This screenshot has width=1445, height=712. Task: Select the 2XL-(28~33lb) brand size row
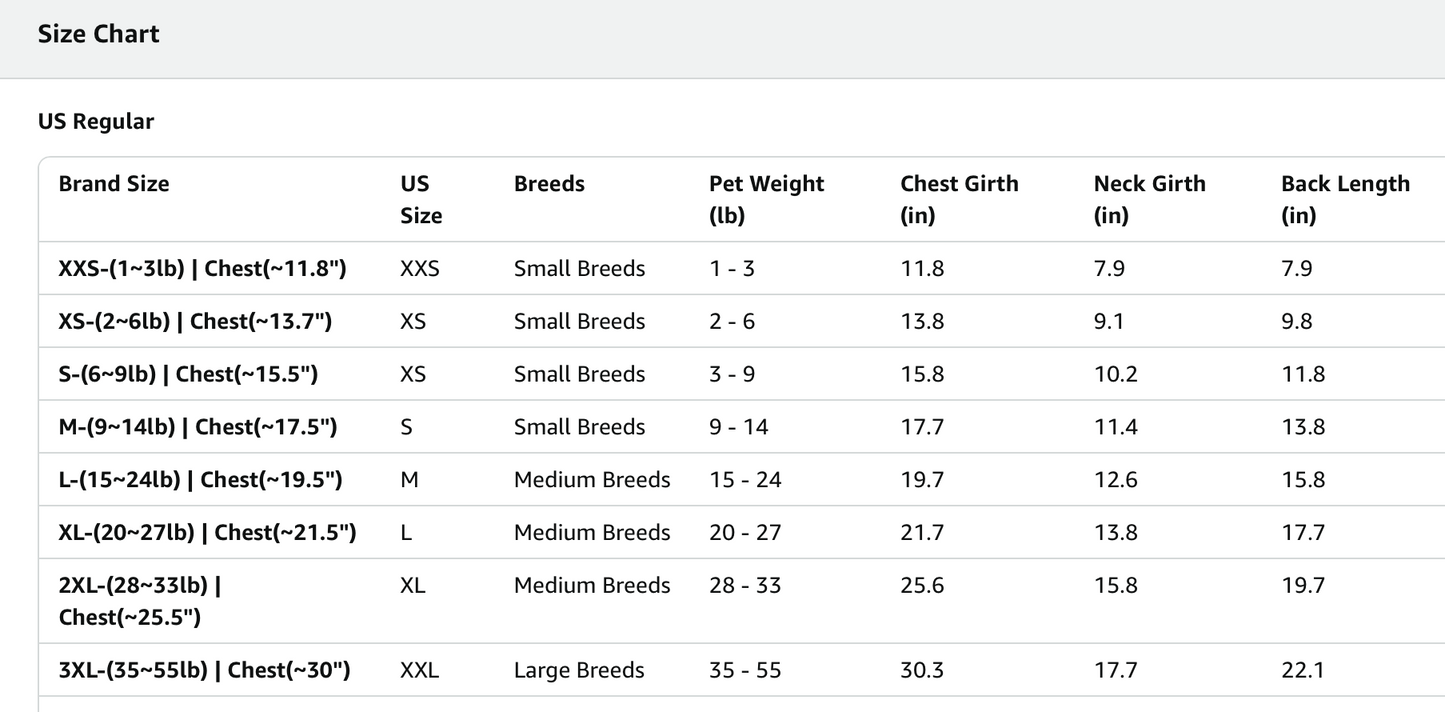pos(742,601)
